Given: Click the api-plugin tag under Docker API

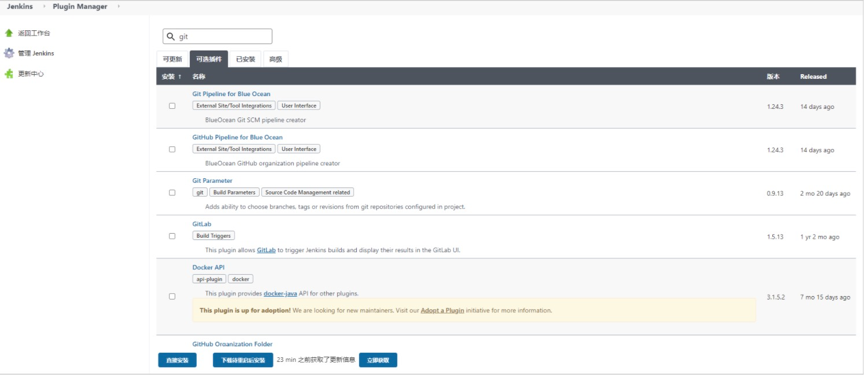Looking at the screenshot, I should click(209, 279).
